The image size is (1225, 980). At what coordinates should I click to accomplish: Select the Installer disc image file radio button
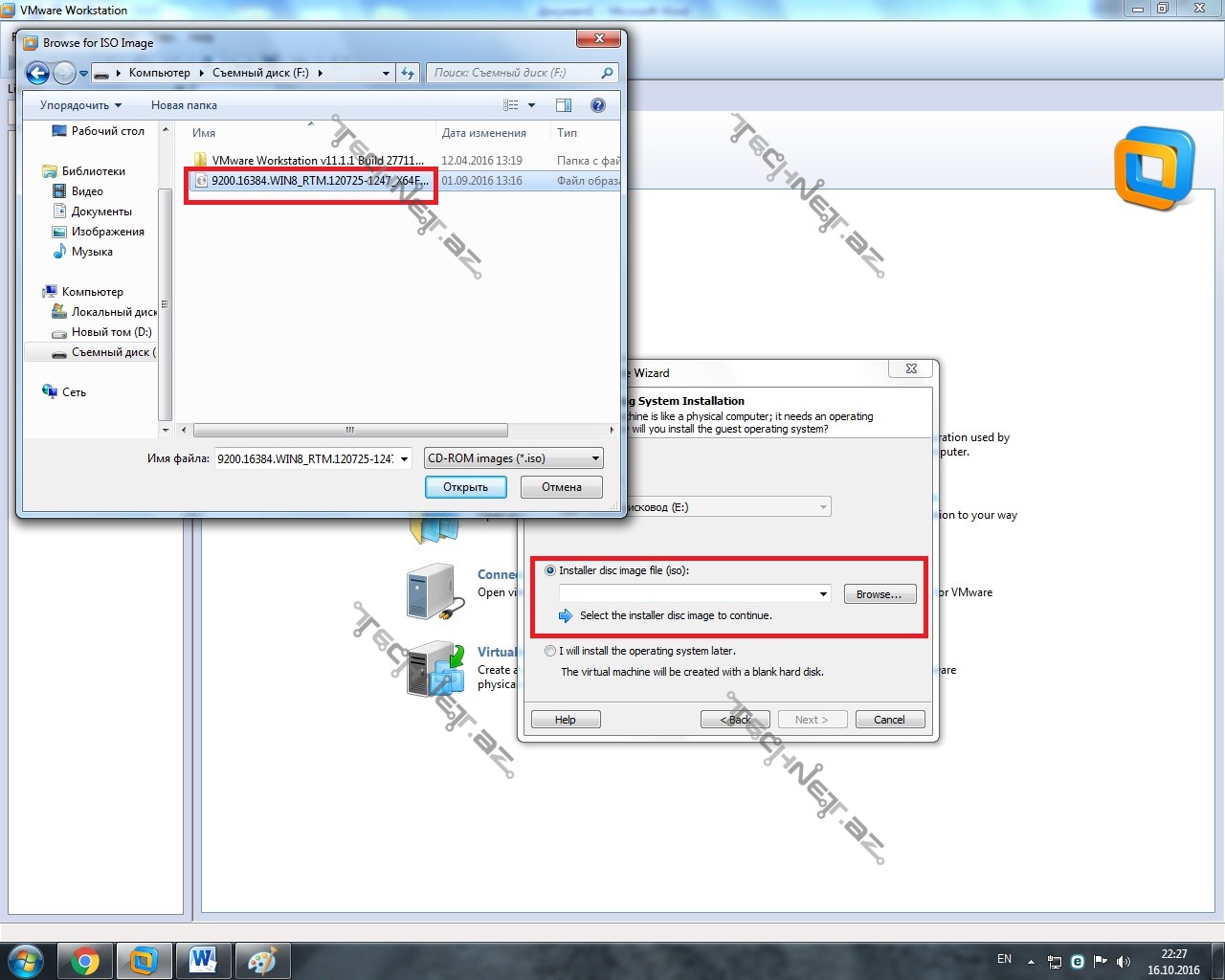[550, 570]
